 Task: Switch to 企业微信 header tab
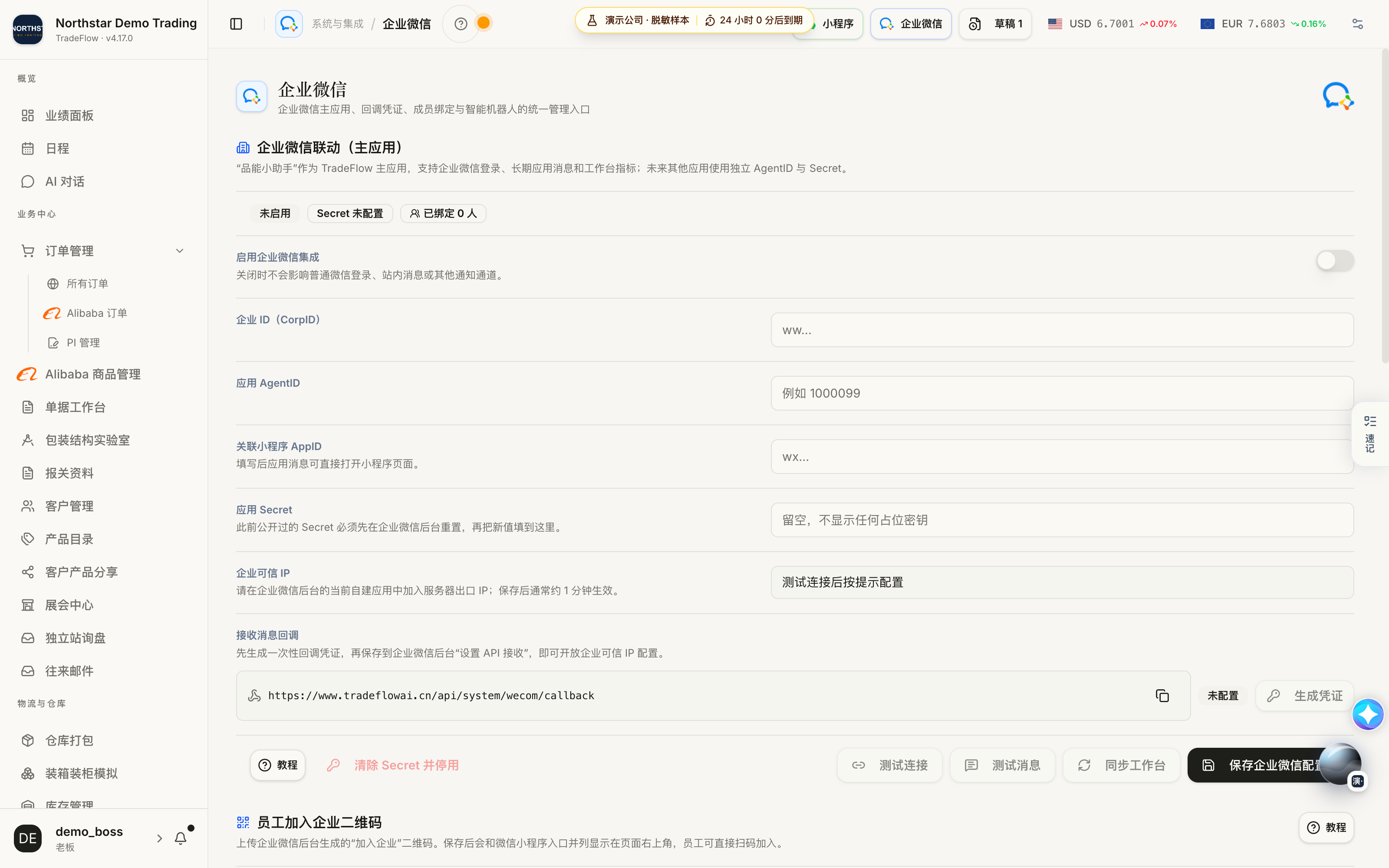[x=911, y=23]
